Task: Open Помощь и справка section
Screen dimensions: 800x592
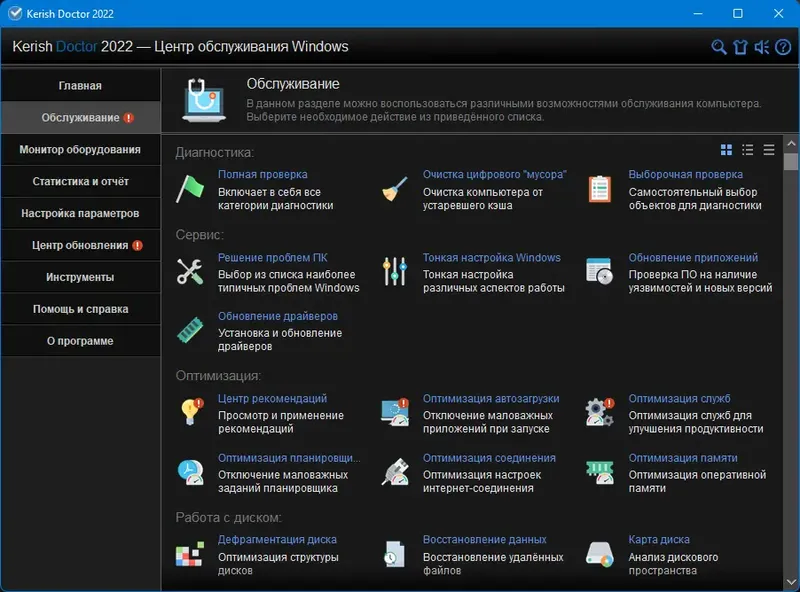Action: (80, 309)
